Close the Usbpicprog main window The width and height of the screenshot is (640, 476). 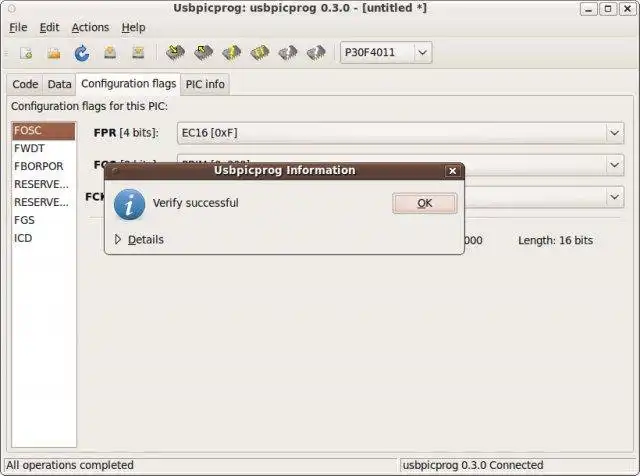(x=627, y=9)
